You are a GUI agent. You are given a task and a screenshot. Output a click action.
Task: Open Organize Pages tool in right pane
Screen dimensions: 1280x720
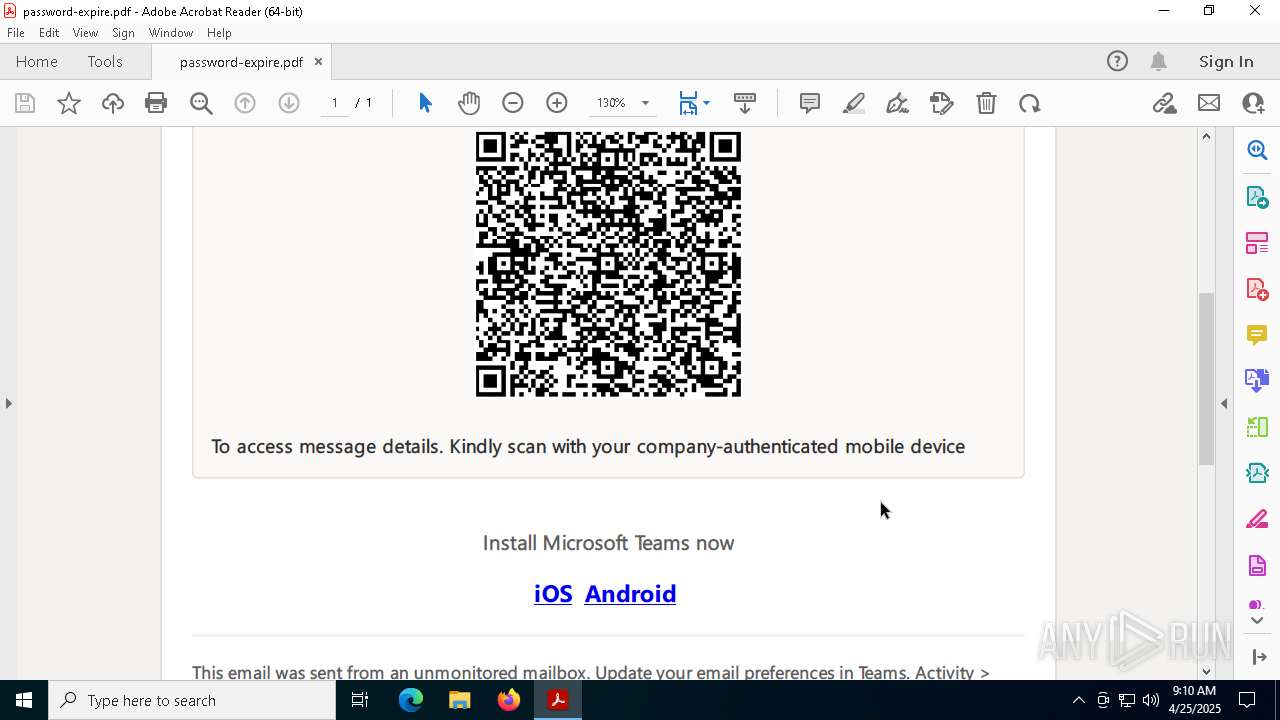1257,243
